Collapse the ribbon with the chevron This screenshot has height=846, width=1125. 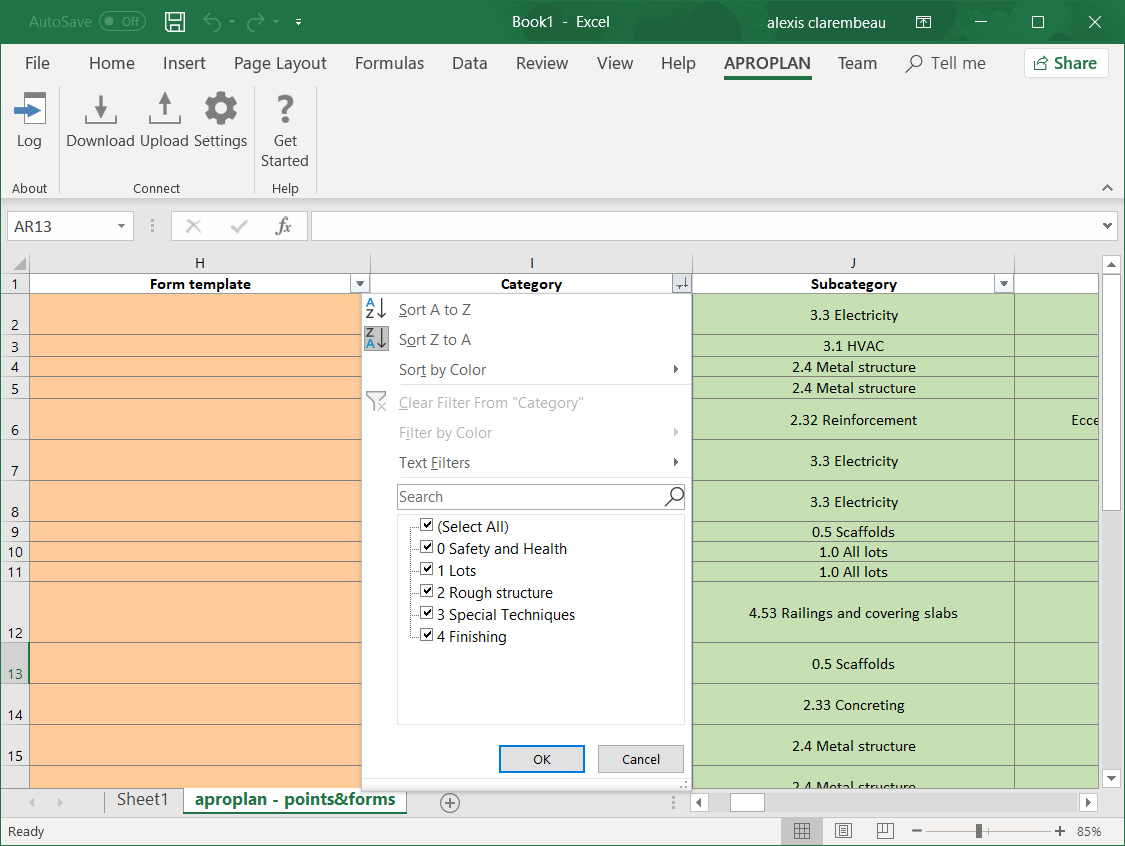[1107, 188]
